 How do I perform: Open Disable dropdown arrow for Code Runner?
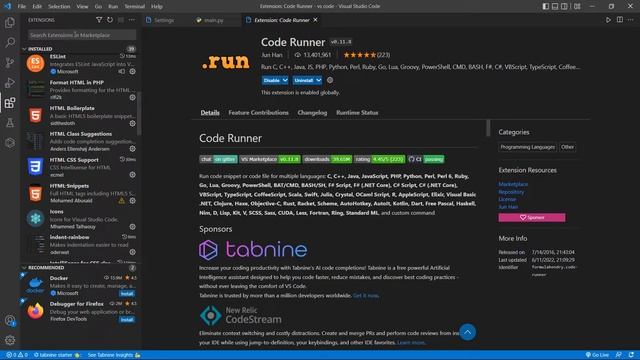[285, 80]
